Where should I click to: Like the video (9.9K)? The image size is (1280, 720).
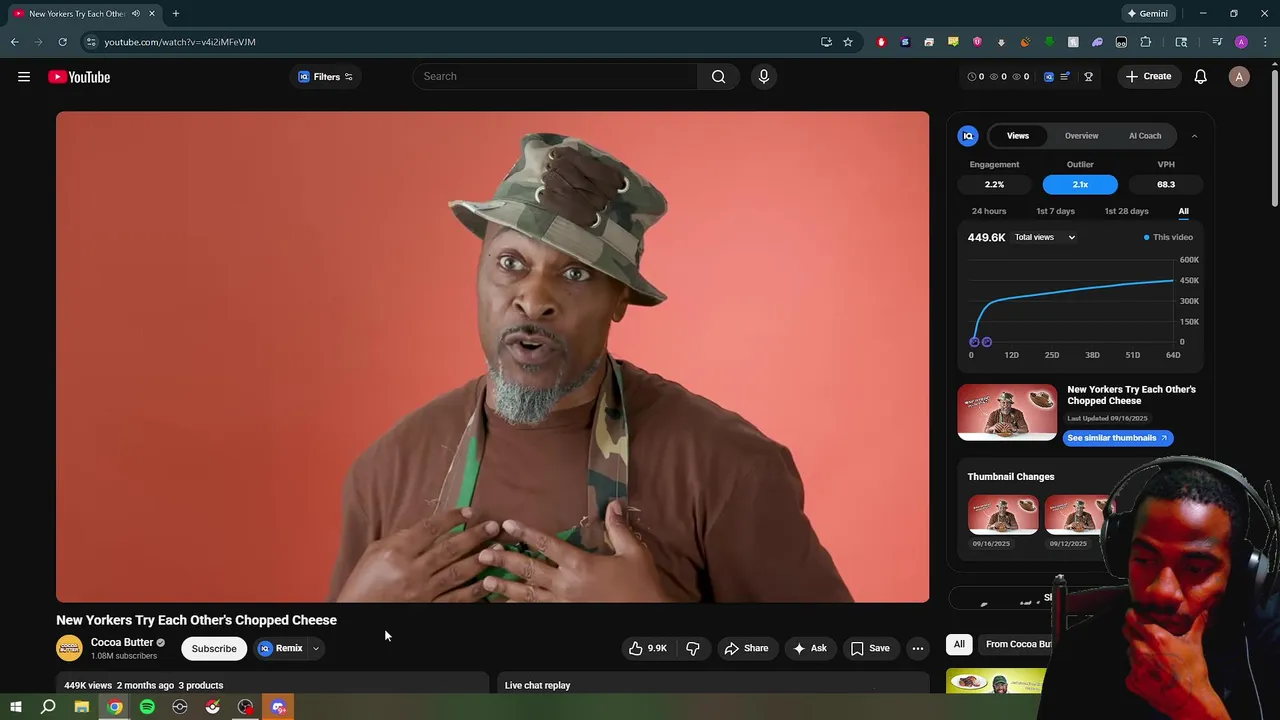tap(647, 648)
